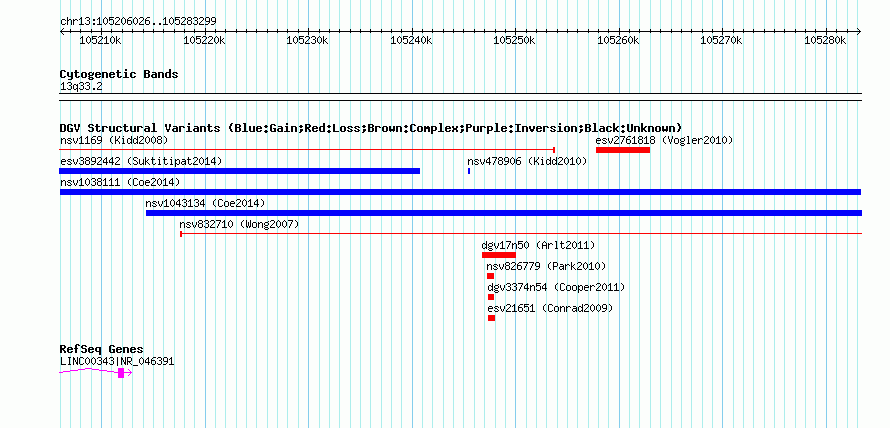Click the nsv826779 (Park2010) label
The height and width of the screenshot is (428, 890).
click(546, 266)
